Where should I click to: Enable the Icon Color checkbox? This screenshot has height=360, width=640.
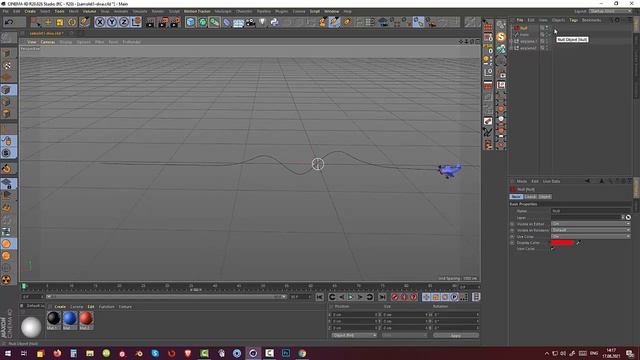(553, 249)
